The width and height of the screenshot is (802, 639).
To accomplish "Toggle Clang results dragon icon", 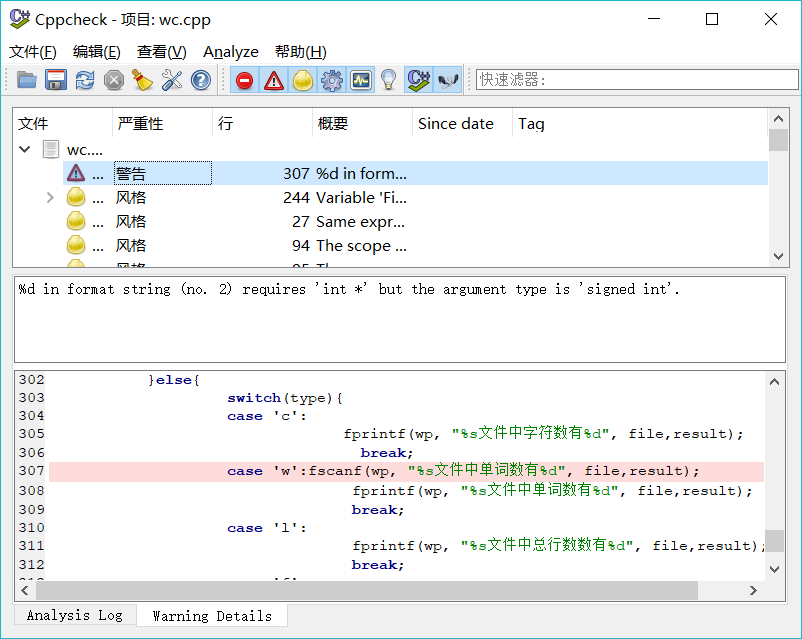I will click(x=448, y=80).
